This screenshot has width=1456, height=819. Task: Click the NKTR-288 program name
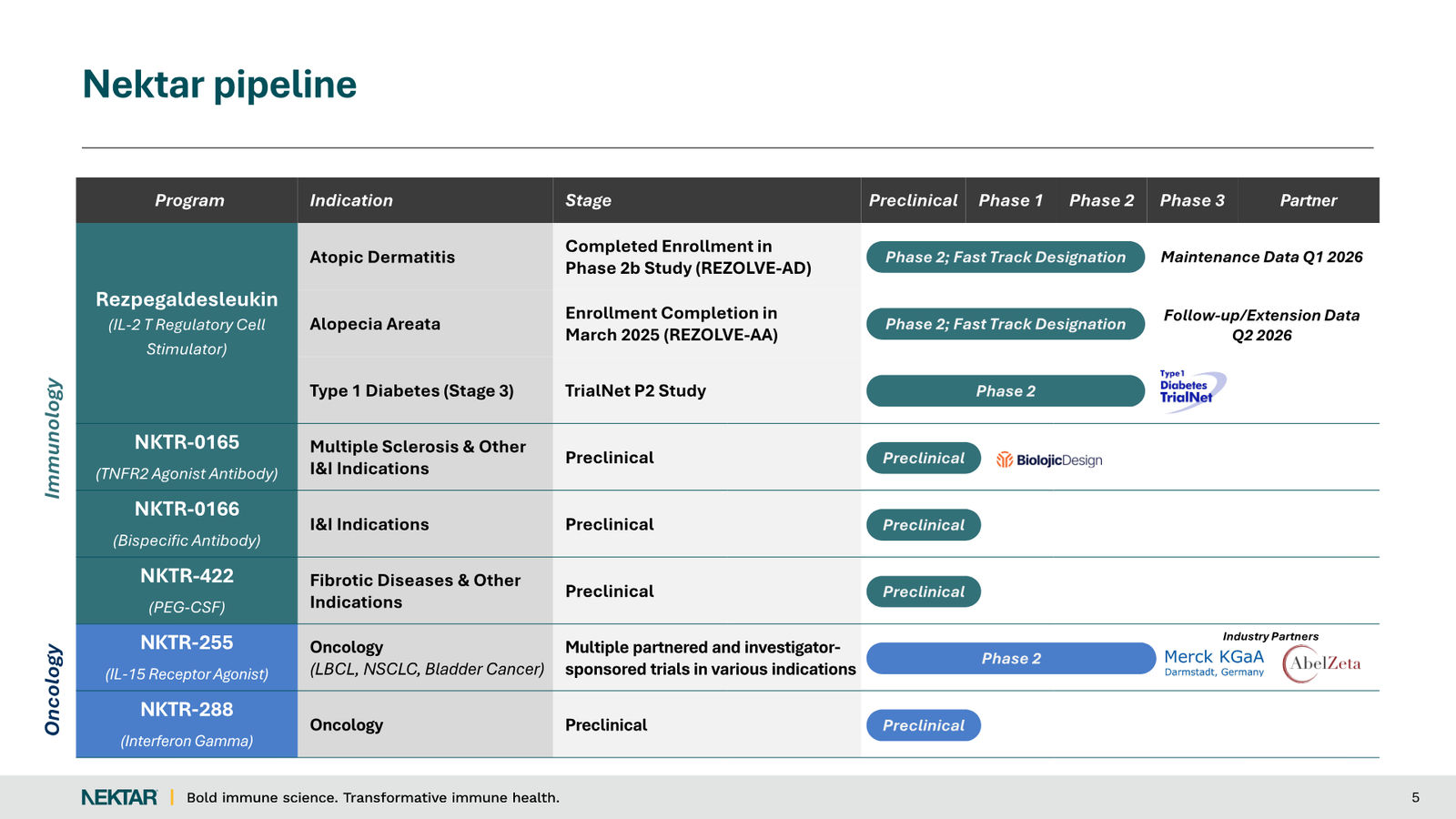coord(187,710)
